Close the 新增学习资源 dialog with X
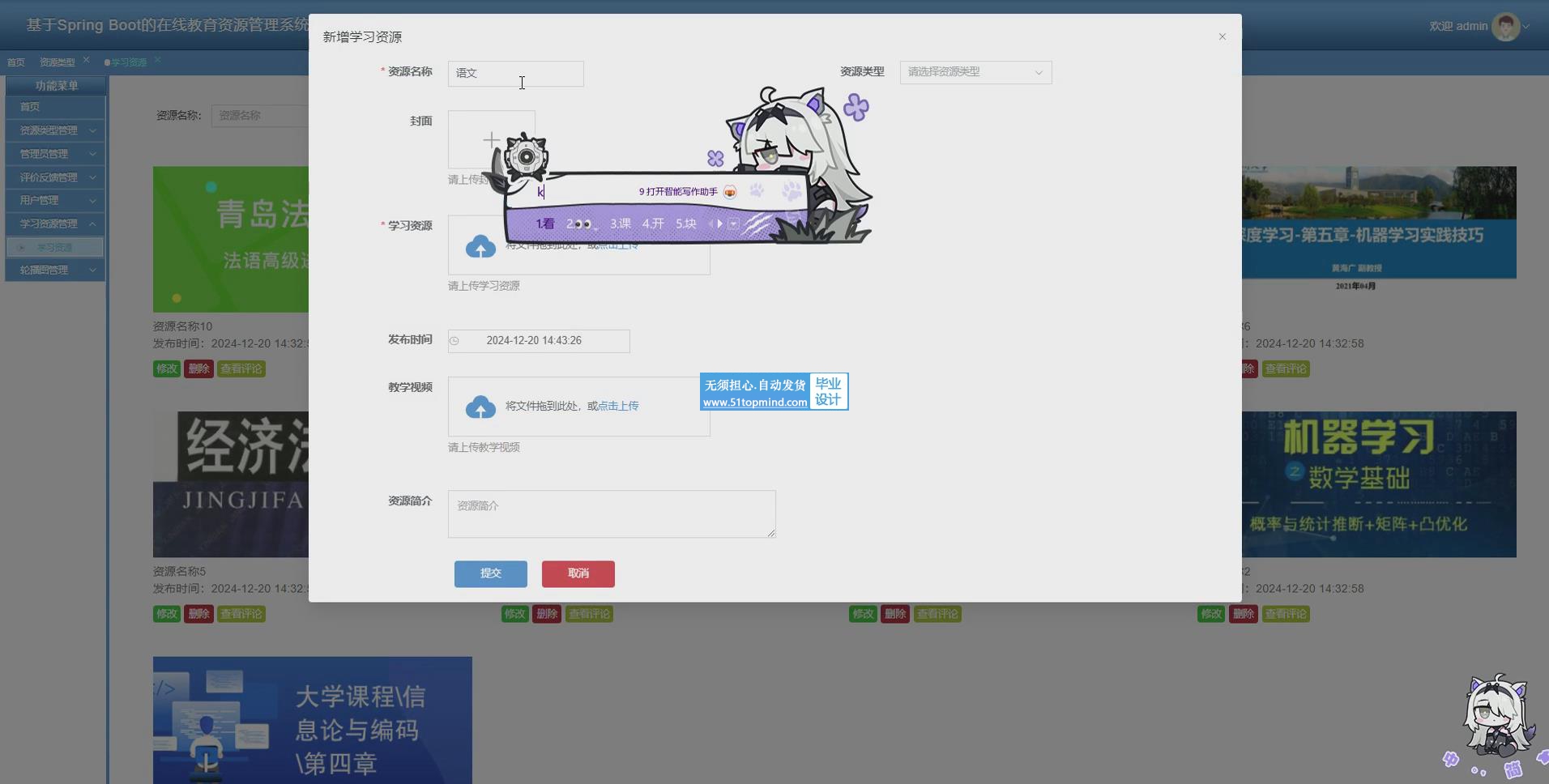 coord(1222,36)
